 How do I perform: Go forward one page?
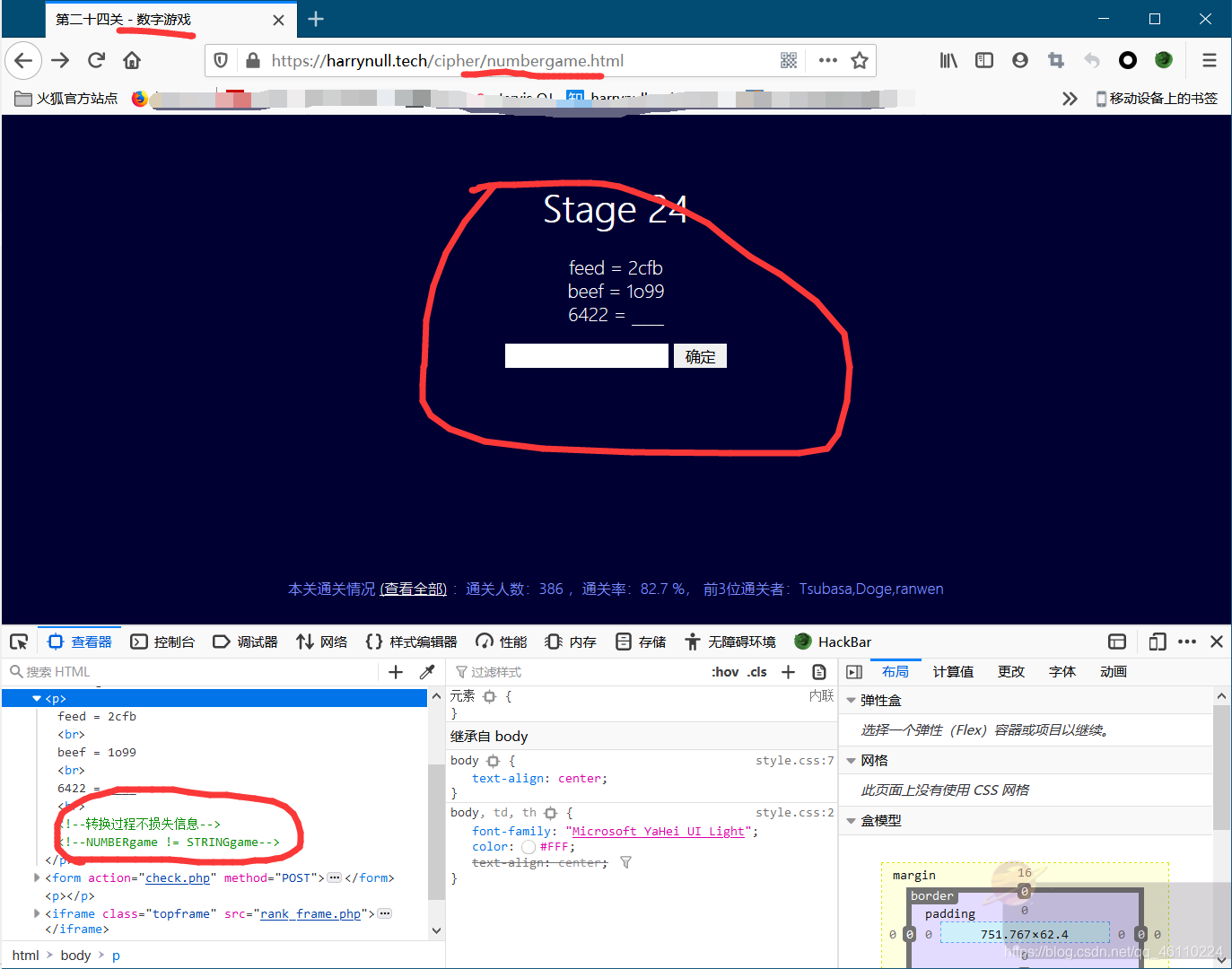point(60,61)
